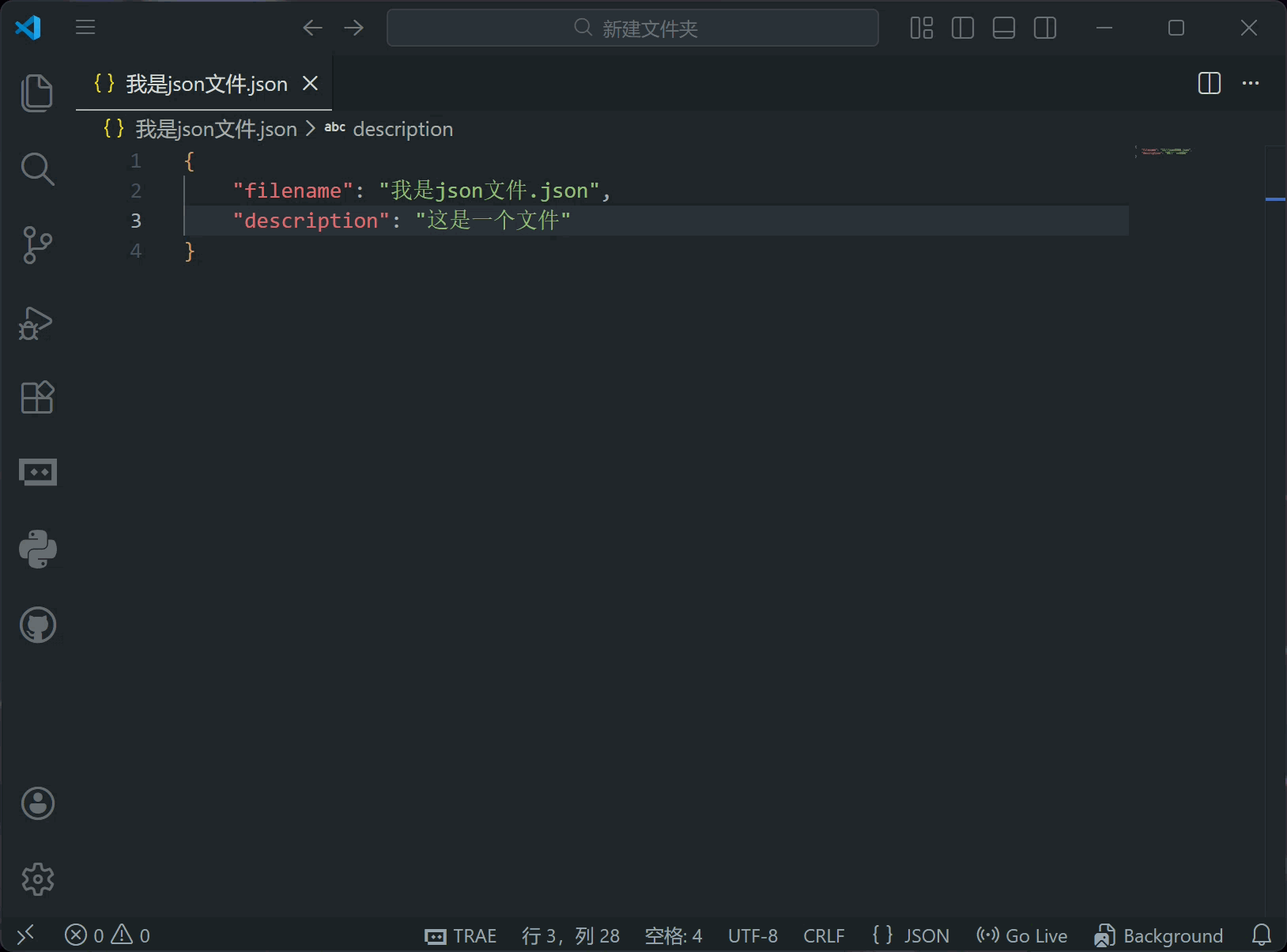1287x952 pixels.
Task: Click the editor minimap preview
Action: [x=1165, y=151]
